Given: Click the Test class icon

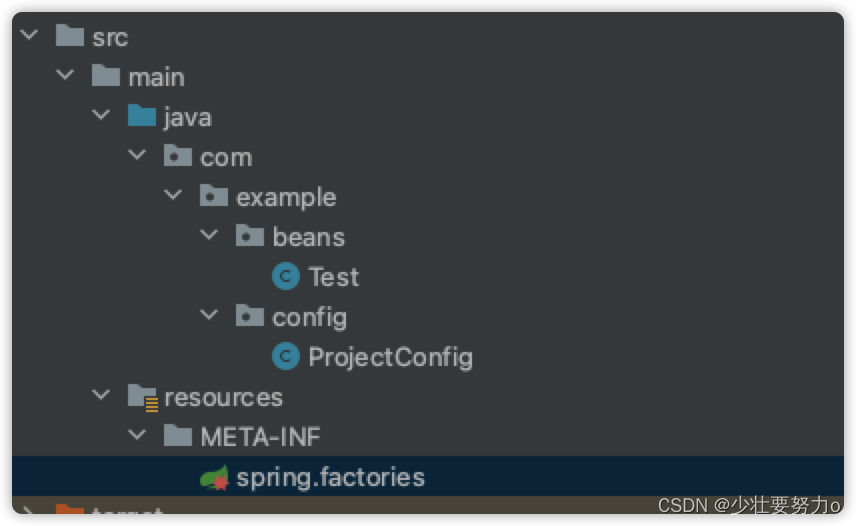Looking at the screenshot, I should (287, 277).
